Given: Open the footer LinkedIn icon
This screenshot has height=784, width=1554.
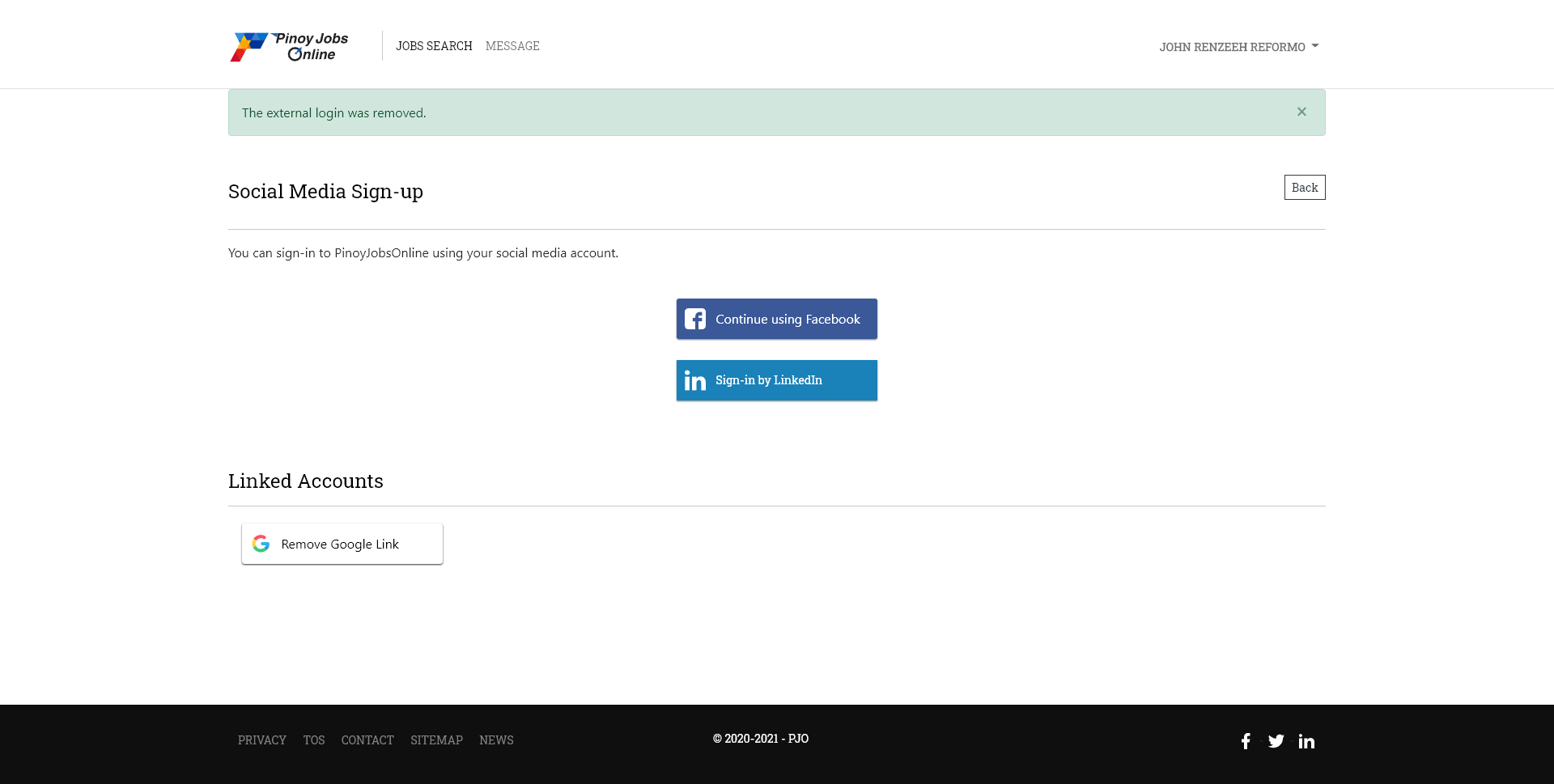Looking at the screenshot, I should tap(1306, 741).
